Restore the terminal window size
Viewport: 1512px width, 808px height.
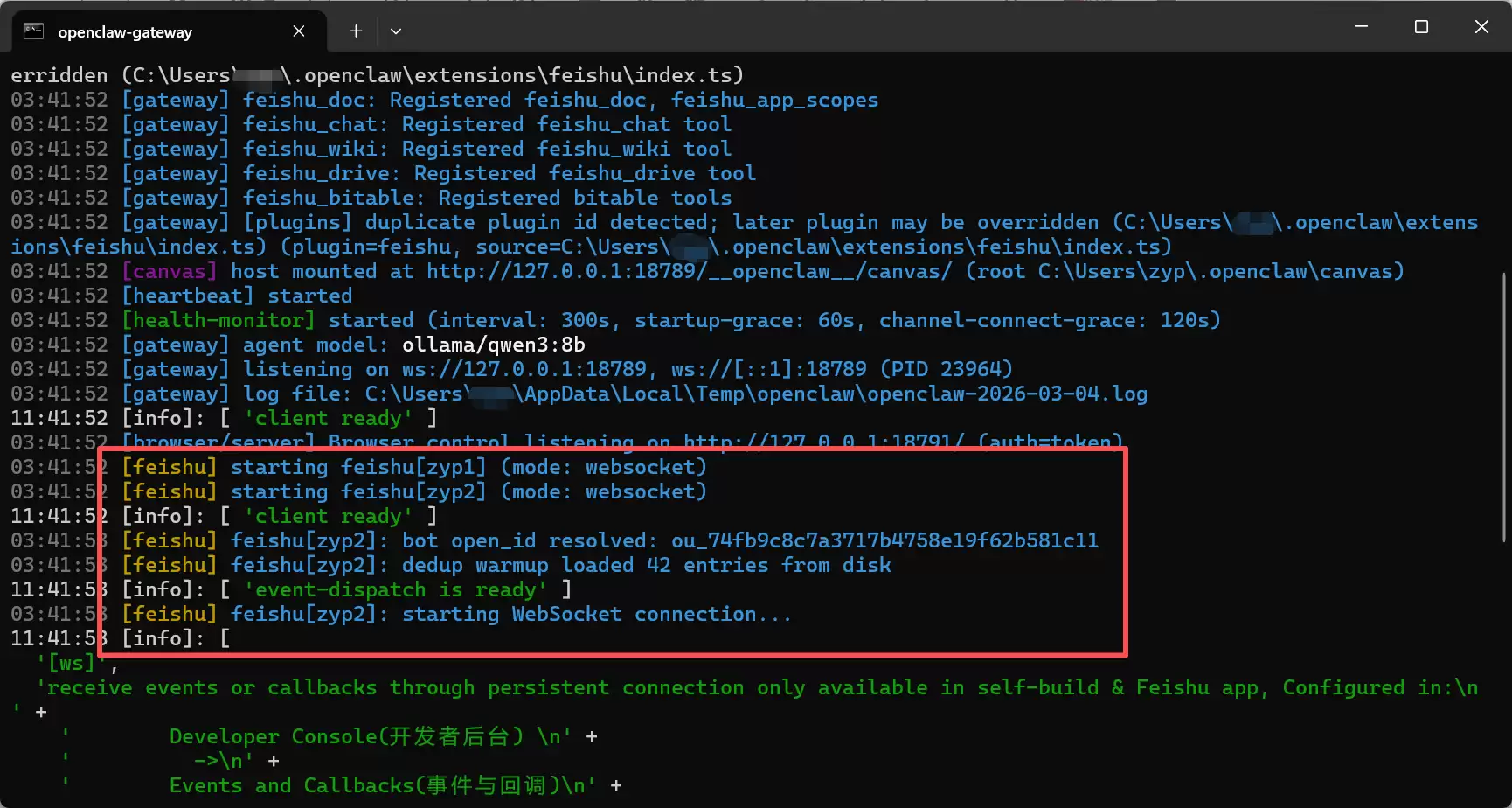point(1420,26)
